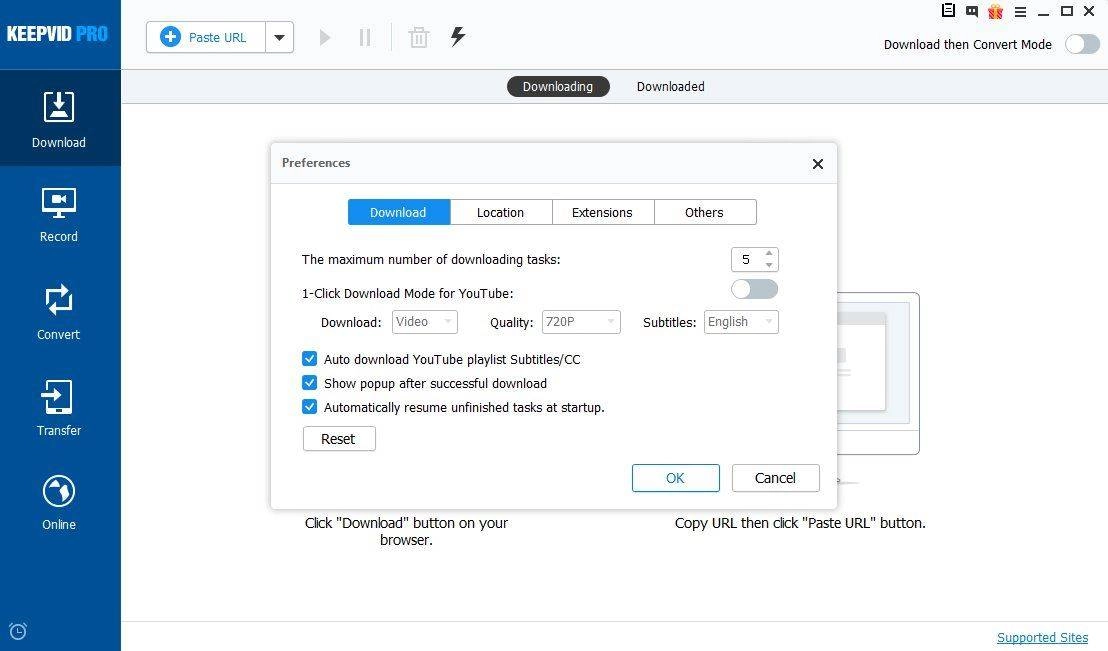Open the Subtitles English dropdown
The height and width of the screenshot is (651, 1108).
[x=741, y=322]
